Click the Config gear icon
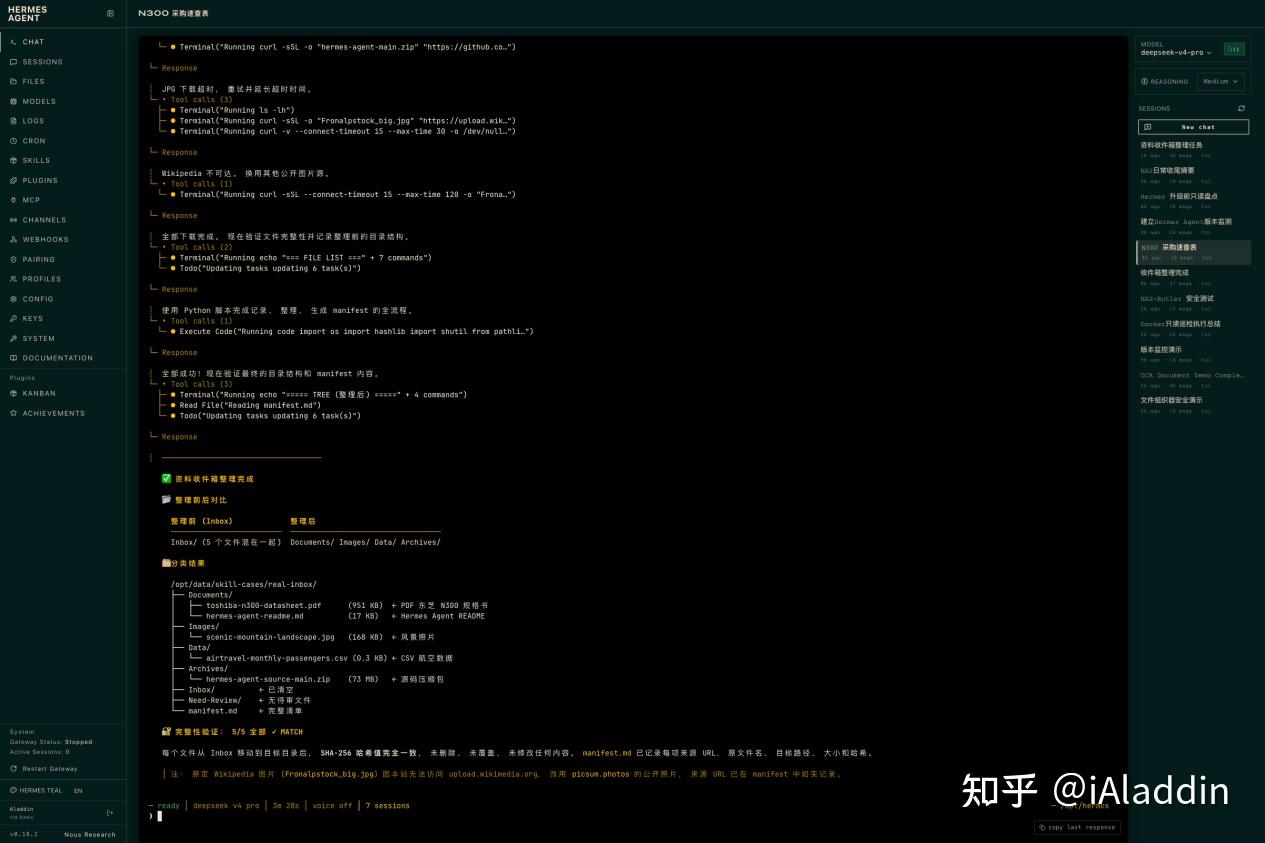The height and width of the screenshot is (843, 1265). pyautogui.click(x=13, y=299)
